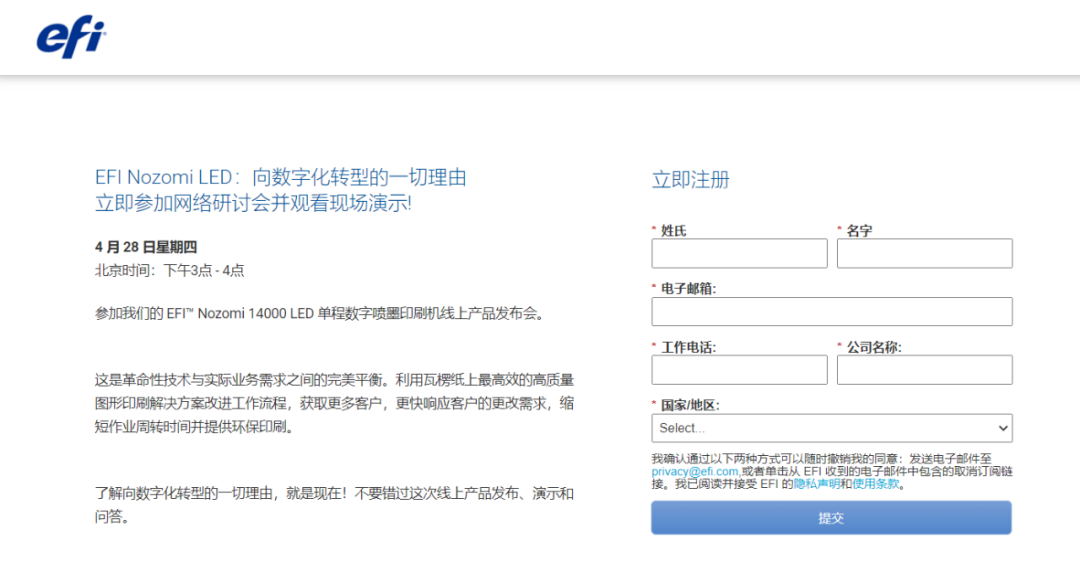The image size is (1080, 580).
Task: Click the EFI logo
Action: 71,37
